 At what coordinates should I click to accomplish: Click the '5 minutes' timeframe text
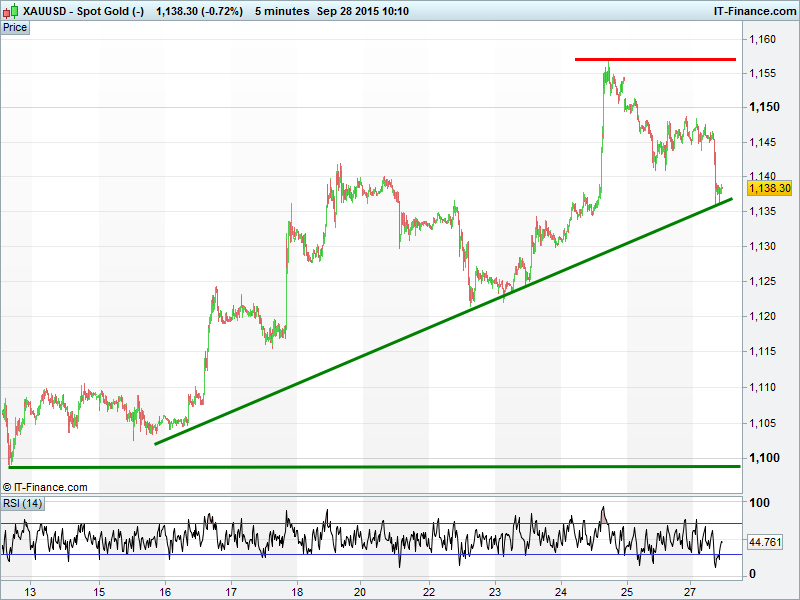coord(282,11)
